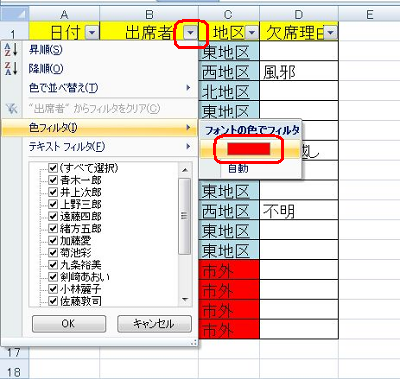Select column C header

tap(229, 14)
